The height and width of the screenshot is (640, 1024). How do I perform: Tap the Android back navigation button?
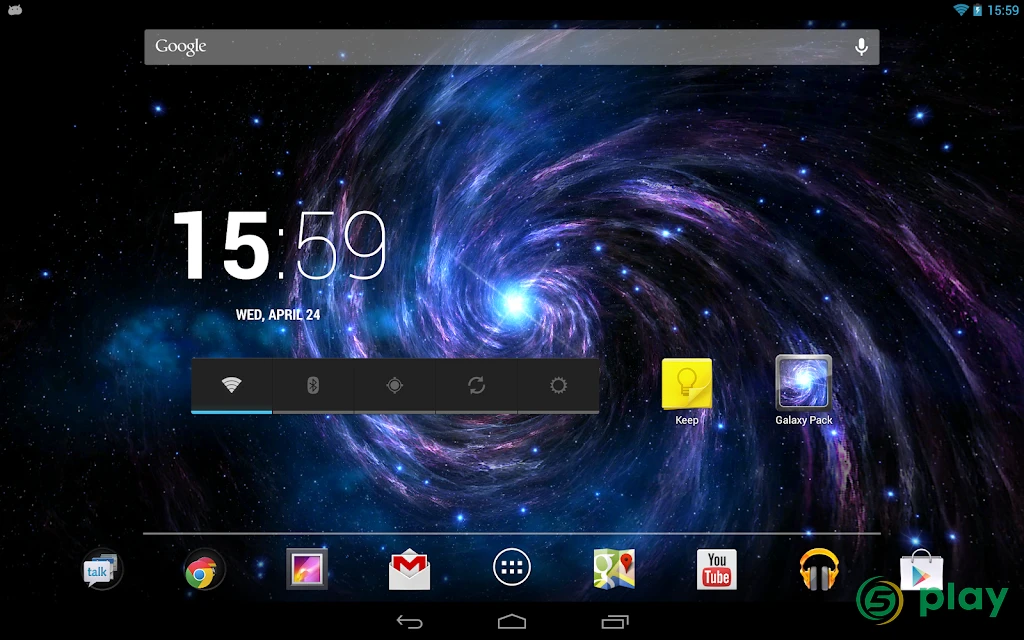click(x=409, y=622)
